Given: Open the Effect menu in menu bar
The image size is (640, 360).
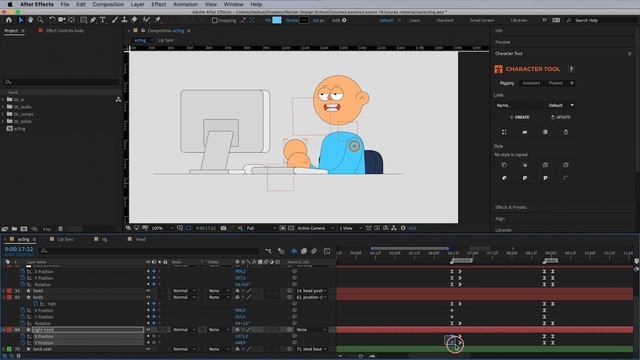Looking at the screenshot, I should point(159,4).
